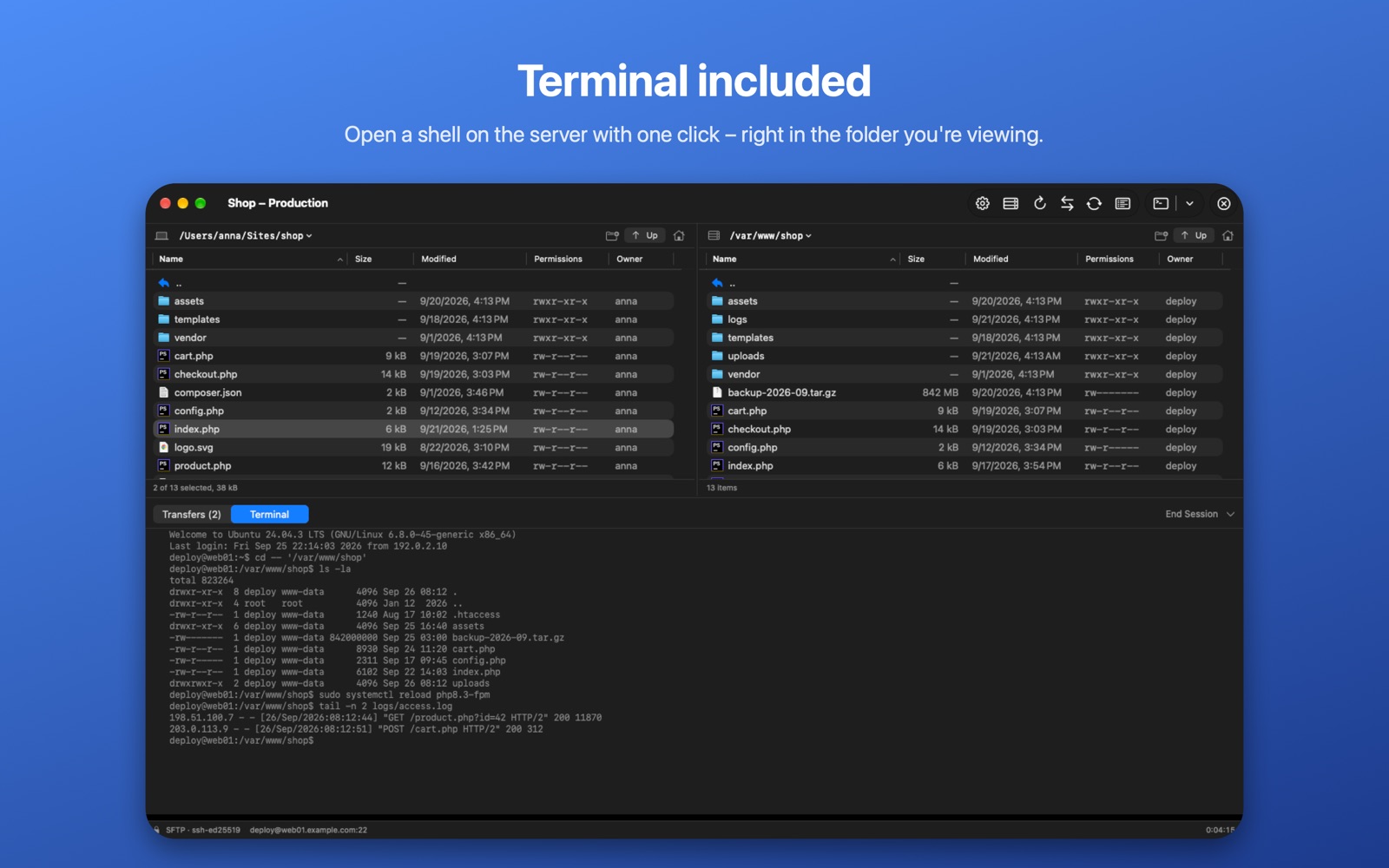1389x868 pixels.
Task: Select the remote logs folder
Action: 964,319
